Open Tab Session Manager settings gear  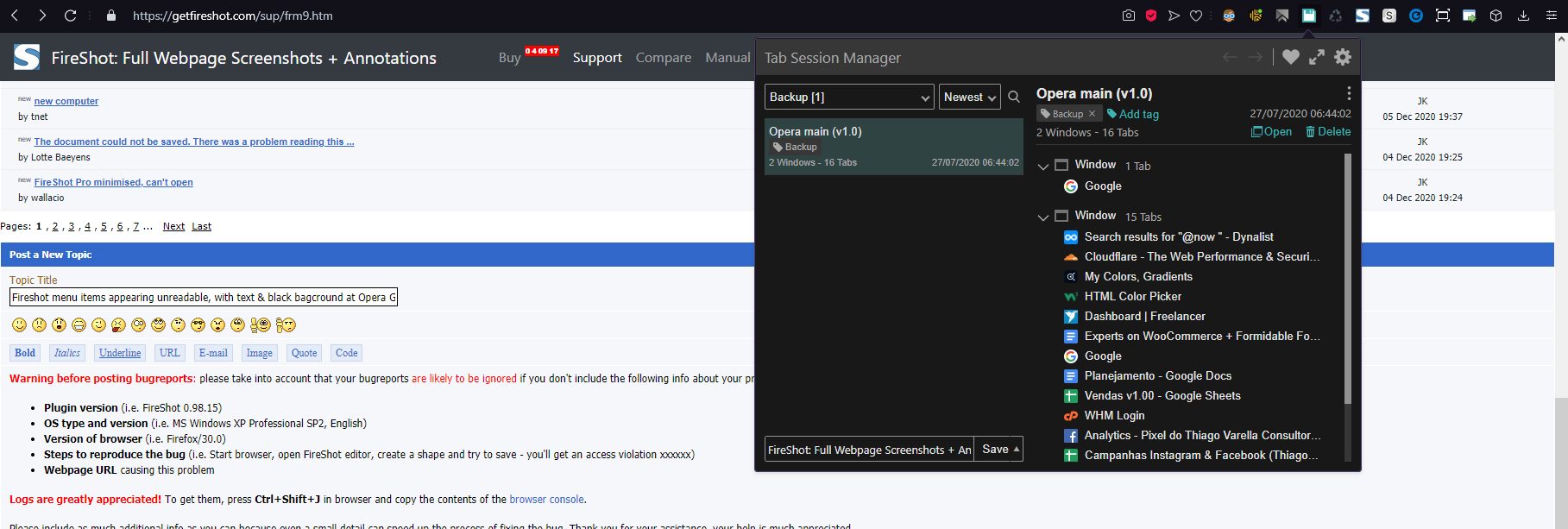1343,57
